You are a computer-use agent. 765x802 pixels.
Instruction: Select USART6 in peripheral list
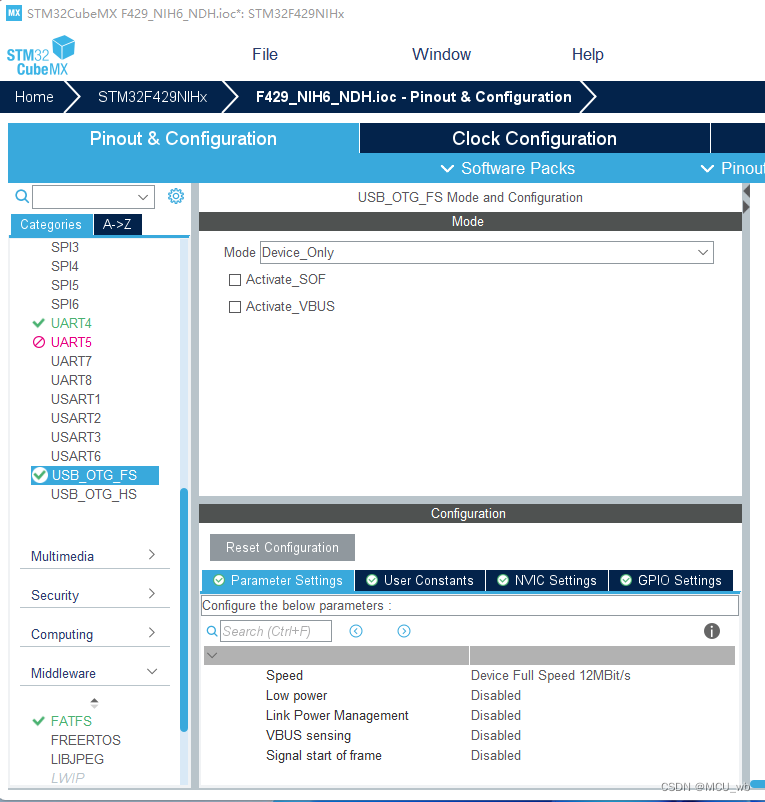click(76, 456)
